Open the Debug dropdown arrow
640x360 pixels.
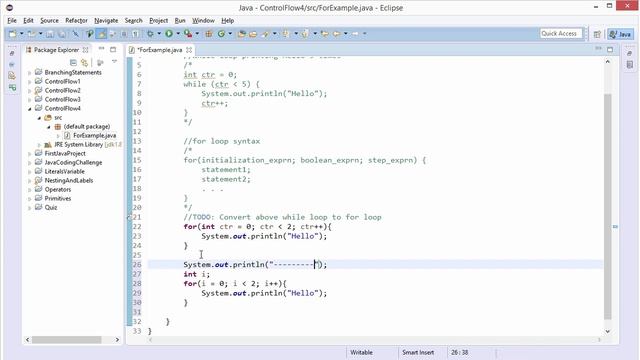(x=159, y=34)
